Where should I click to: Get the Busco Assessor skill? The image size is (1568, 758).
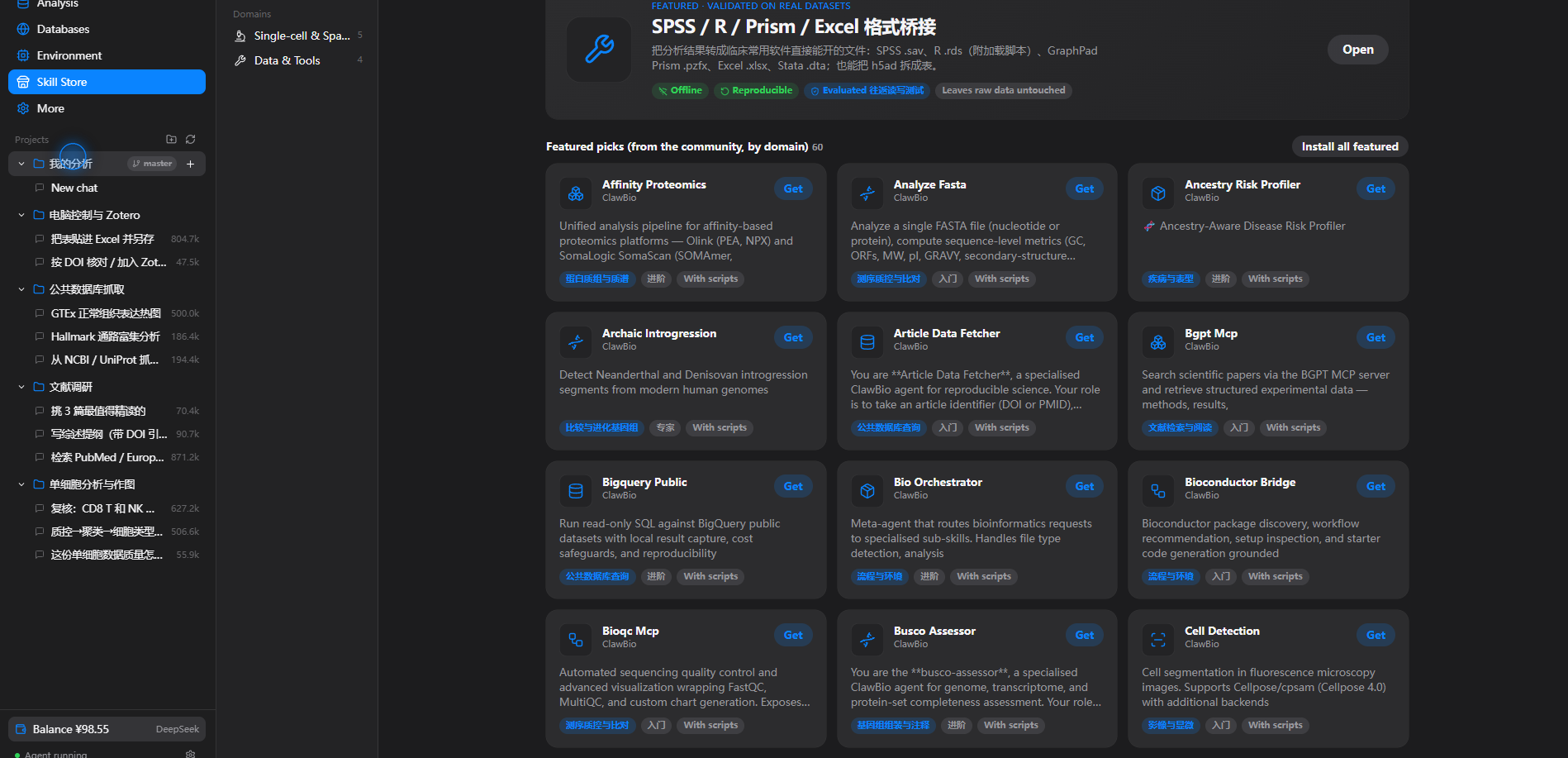(1084, 636)
